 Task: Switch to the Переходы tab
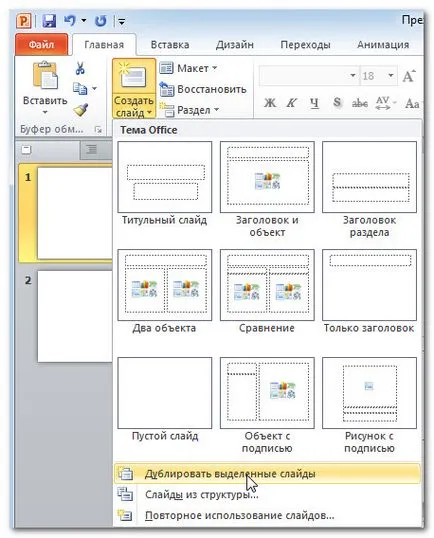[305, 45]
